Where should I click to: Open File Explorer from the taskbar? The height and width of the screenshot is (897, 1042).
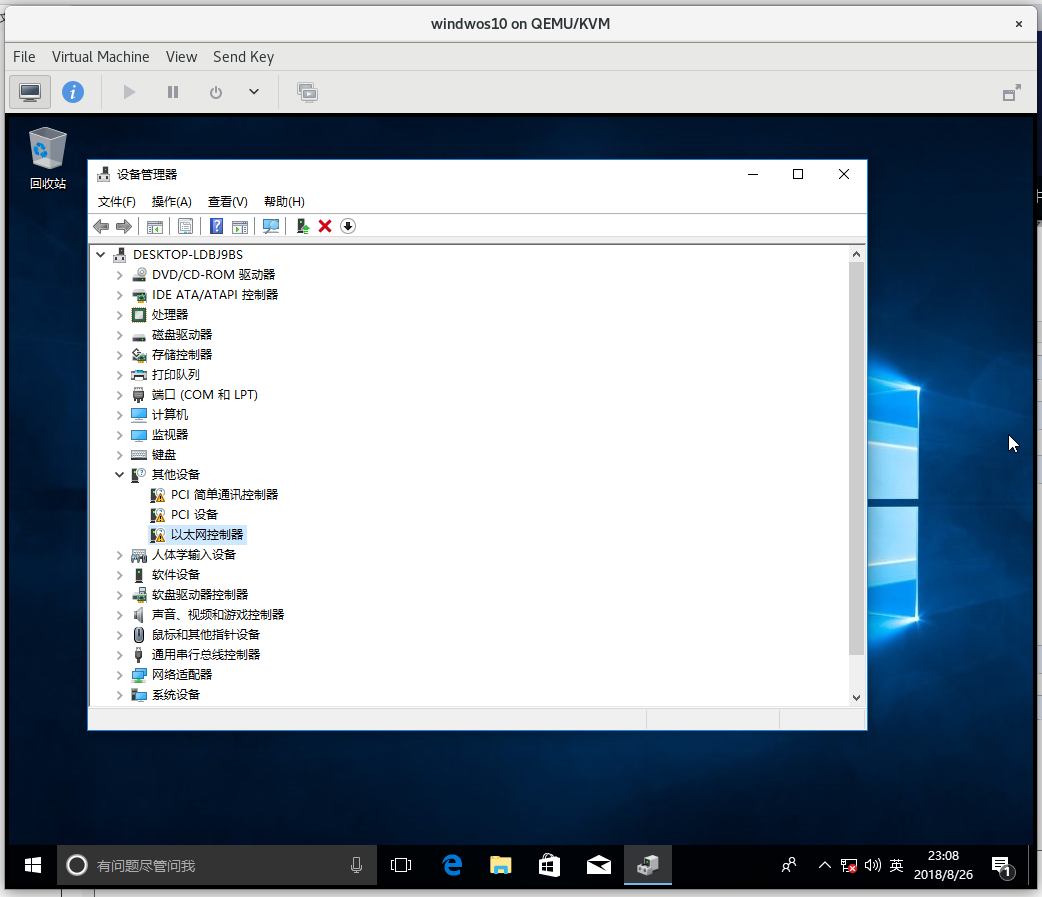[x=500, y=865]
